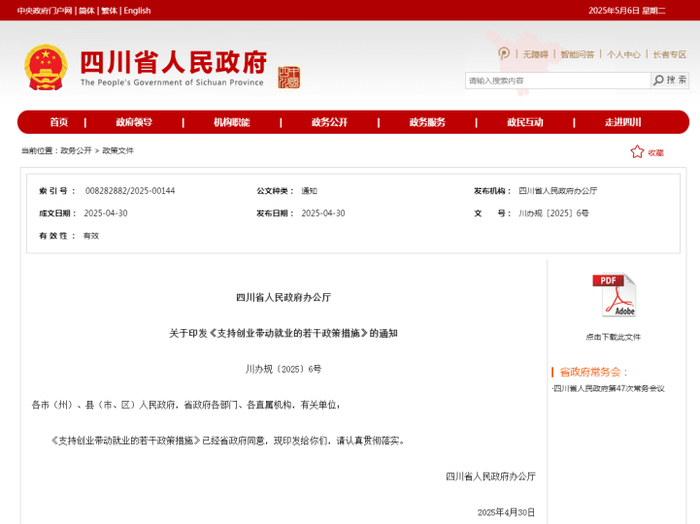Image resolution: width=700 pixels, height=524 pixels.
Task: Click the 发布日期 value 2025-04-30
Action: [x=323, y=213]
